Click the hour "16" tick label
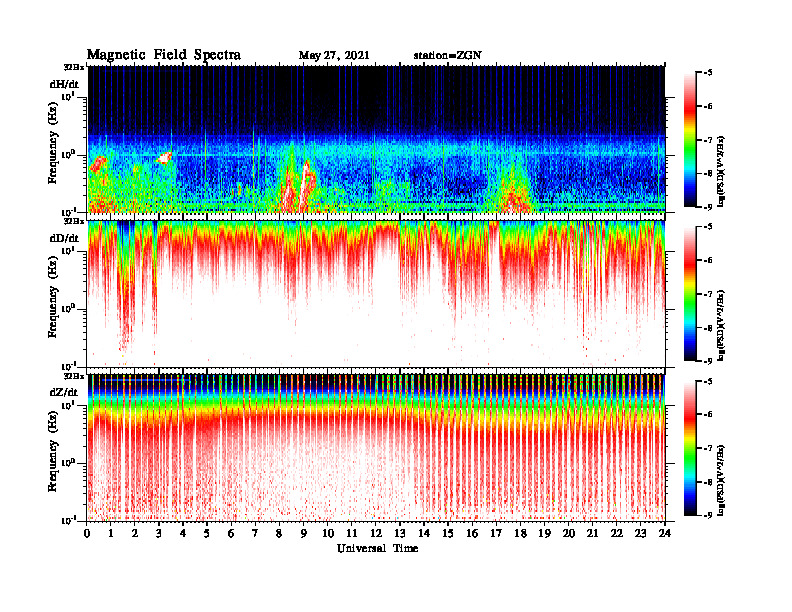Image resolution: width=792 pixels, height=612 pixels. point(472,534)
